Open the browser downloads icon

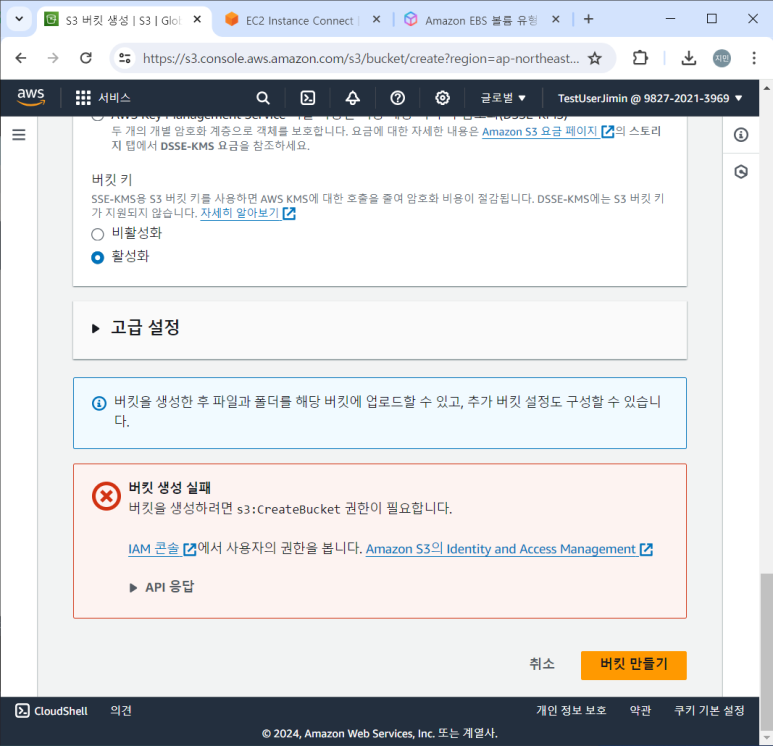pyautogui.click(x=689, y=58)
